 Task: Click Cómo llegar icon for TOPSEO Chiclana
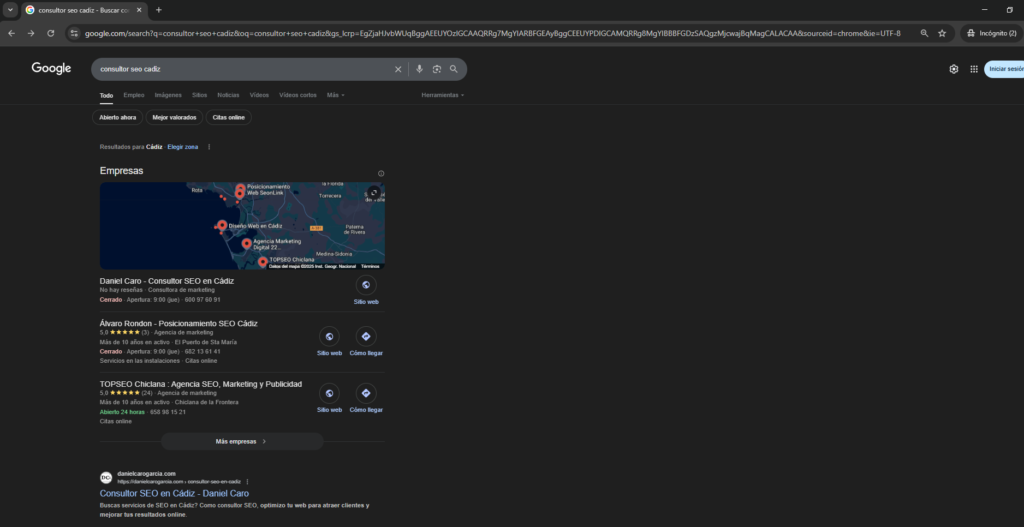coord(366,393)
